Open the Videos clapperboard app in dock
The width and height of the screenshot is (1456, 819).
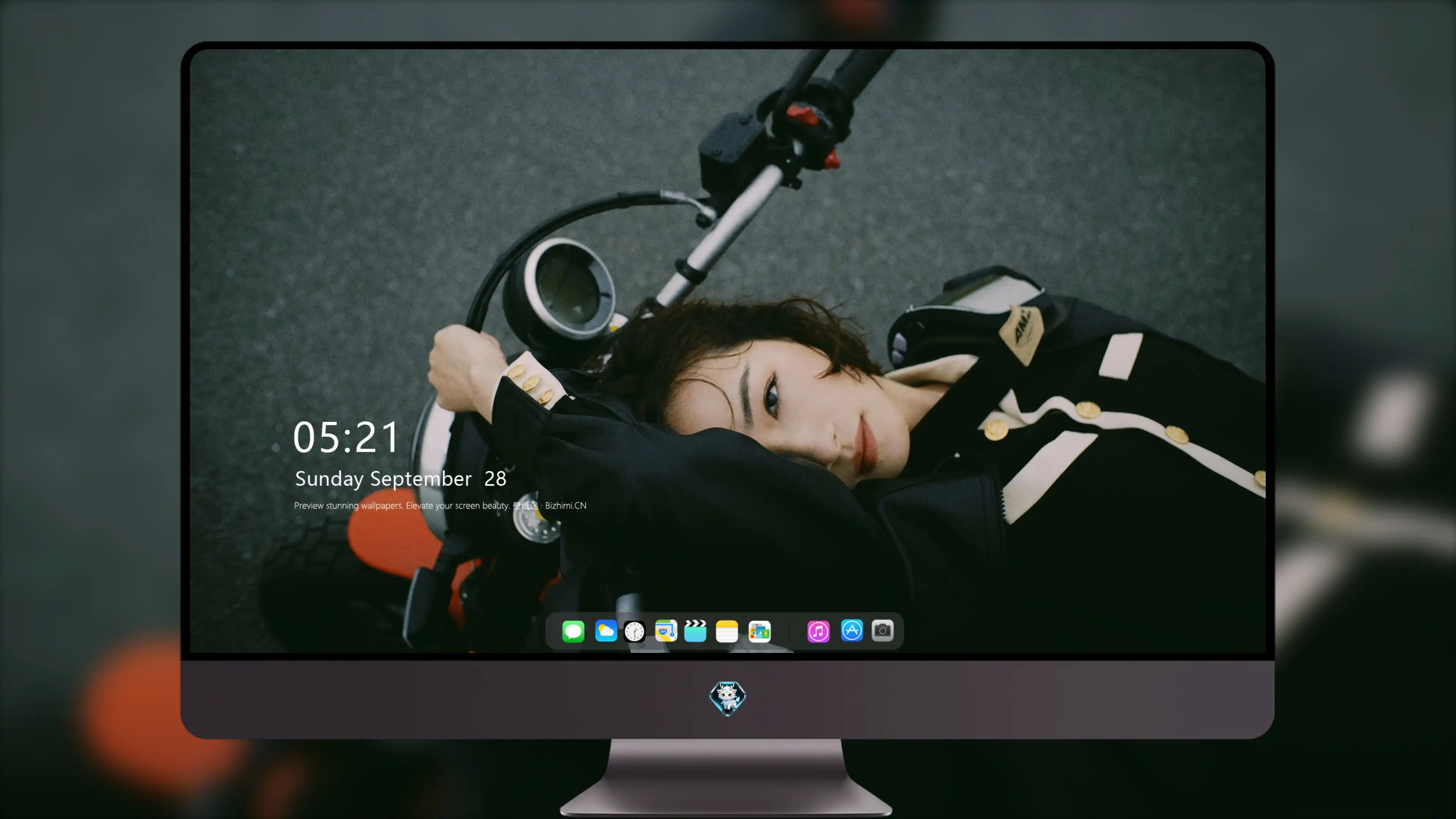695,631
